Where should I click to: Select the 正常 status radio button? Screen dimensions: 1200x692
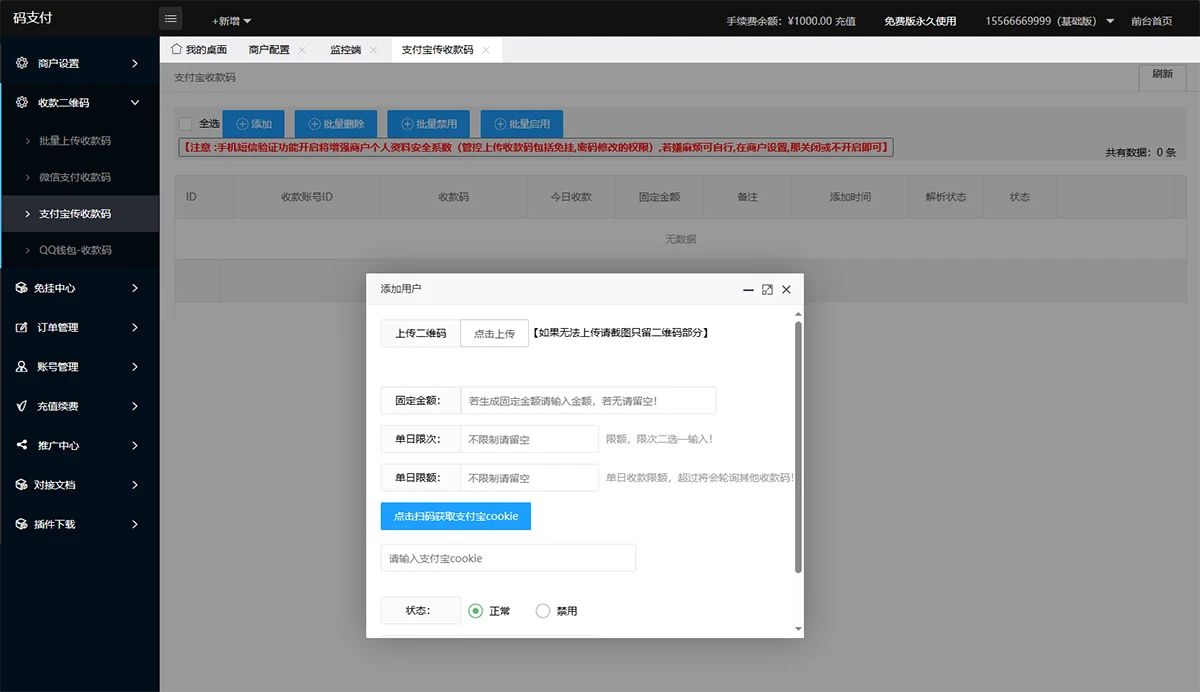pyautogui.click(x=476, y=610)
